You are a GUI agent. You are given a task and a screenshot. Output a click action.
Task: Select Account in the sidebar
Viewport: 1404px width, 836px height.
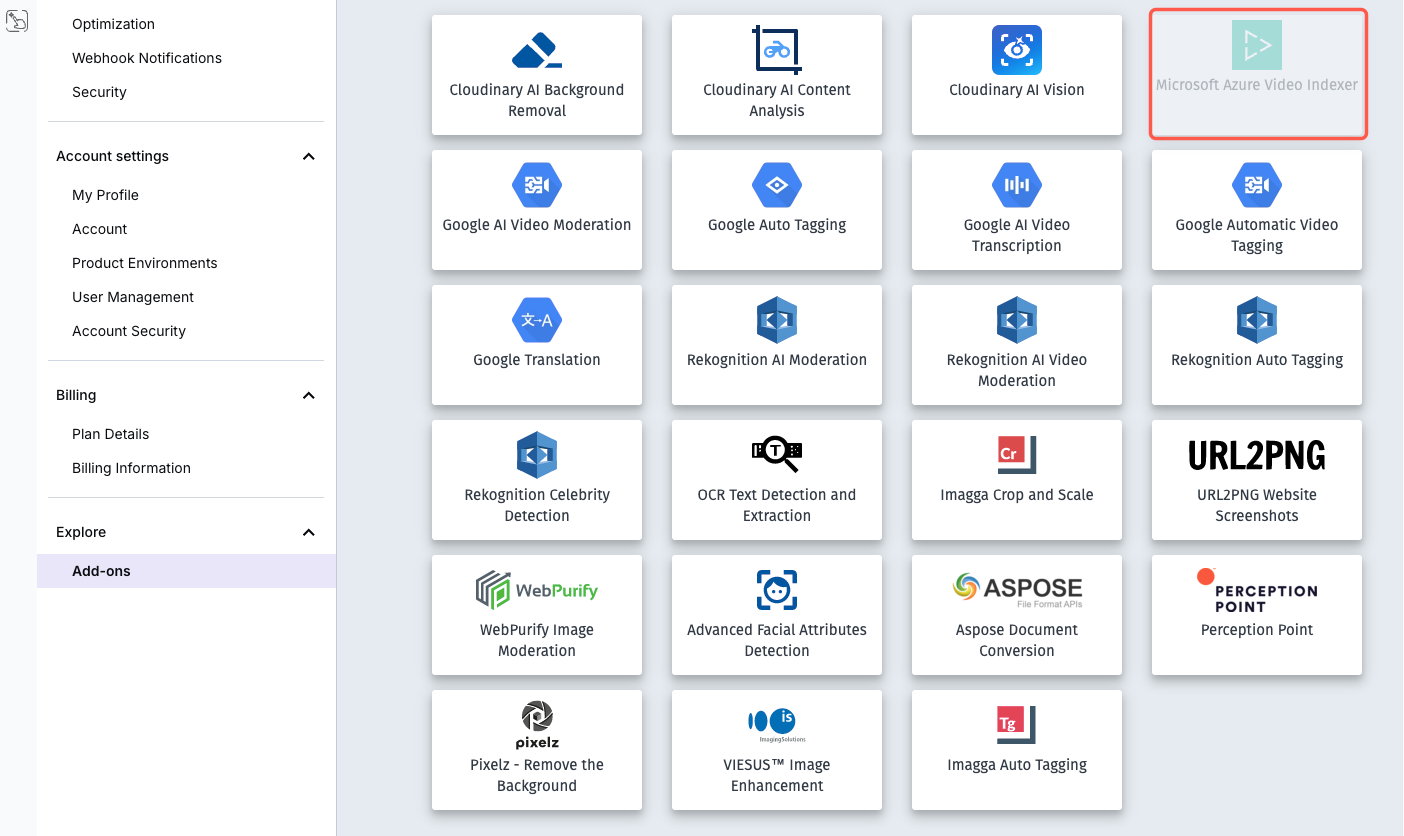point(99,229)
